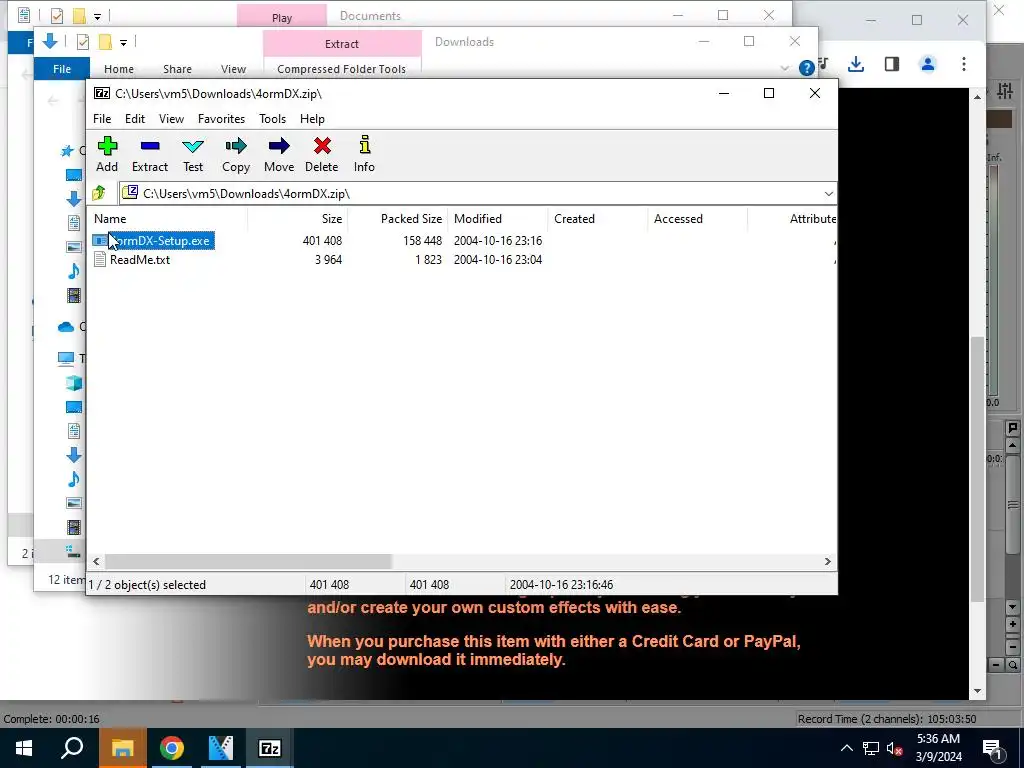Click the Move toolbar button in 7-Zip
The width and height of the screenshot is (1024, 768).
tap(279, 154)
